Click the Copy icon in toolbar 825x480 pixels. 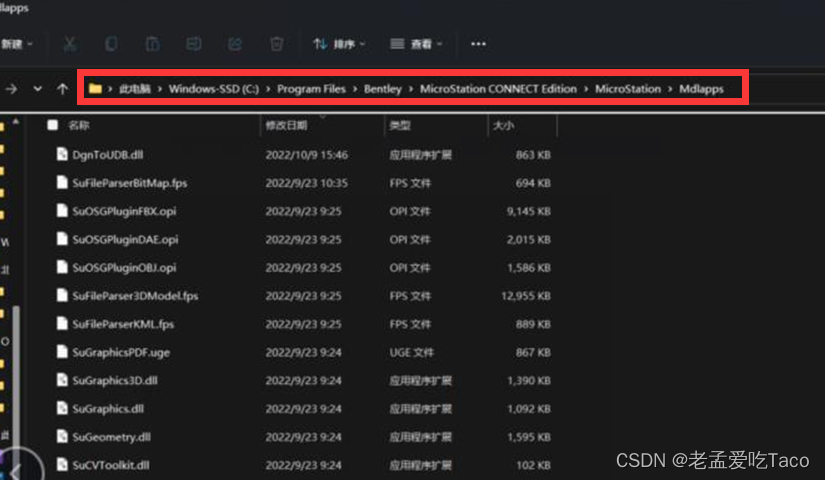click(111, 44)
